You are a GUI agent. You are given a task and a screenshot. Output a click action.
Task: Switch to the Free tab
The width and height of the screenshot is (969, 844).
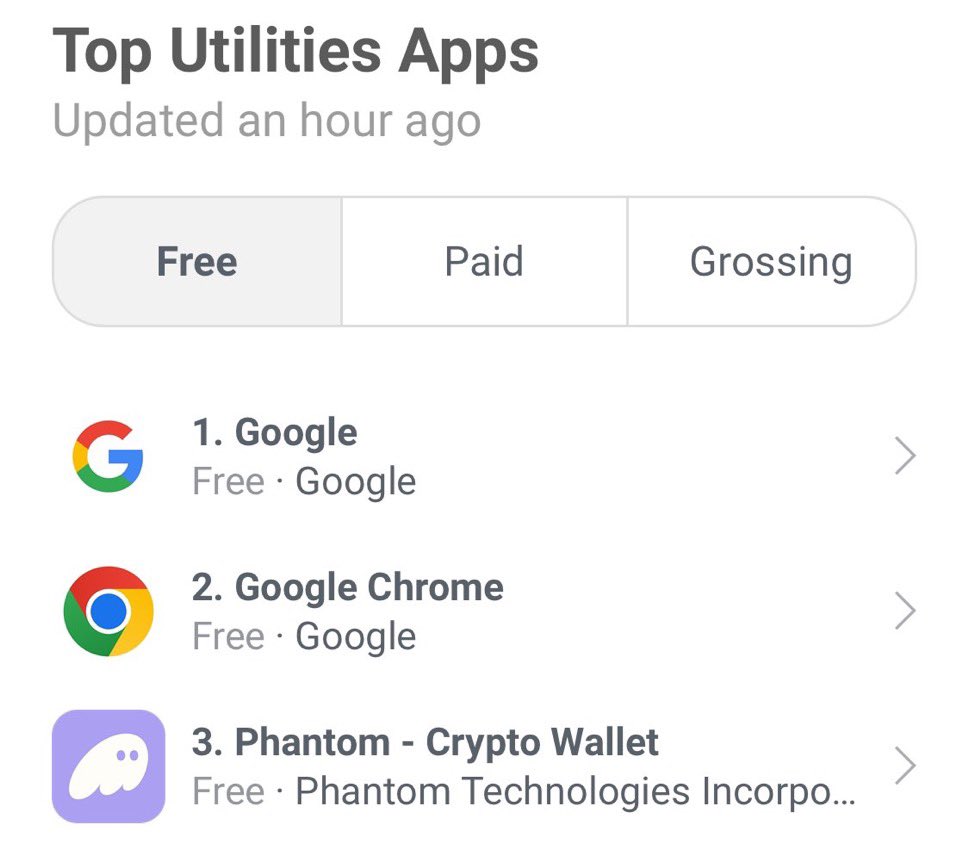pyautogui.click(x=197, y=261)
